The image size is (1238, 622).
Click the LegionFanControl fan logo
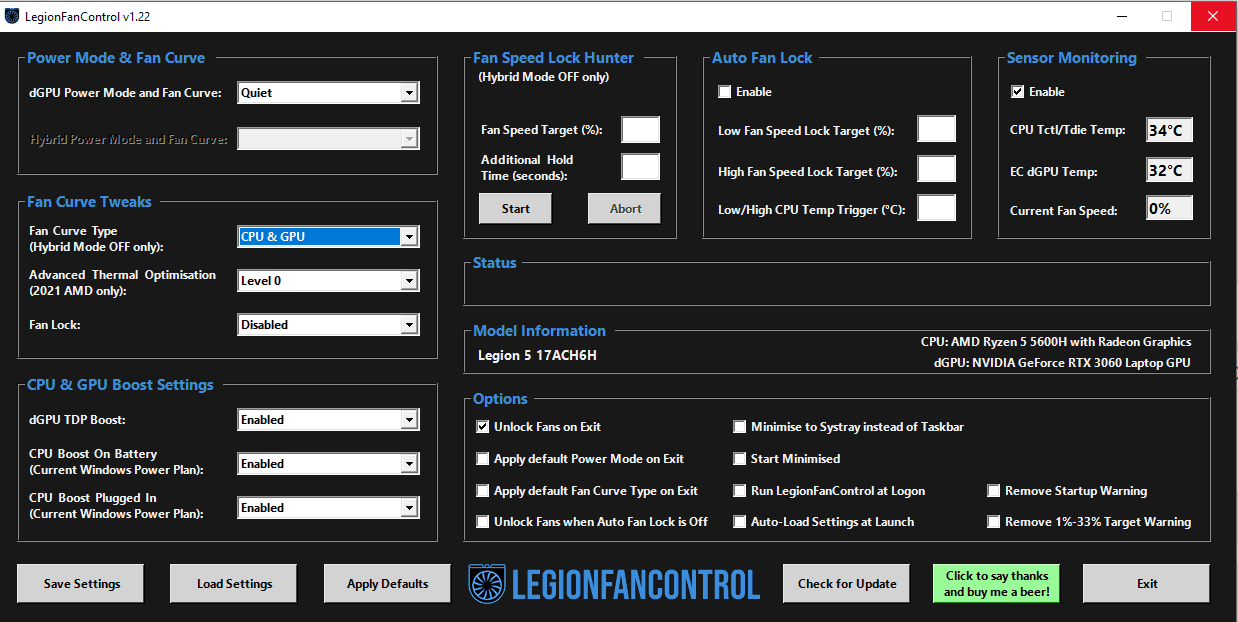click(x=486, y=584)
